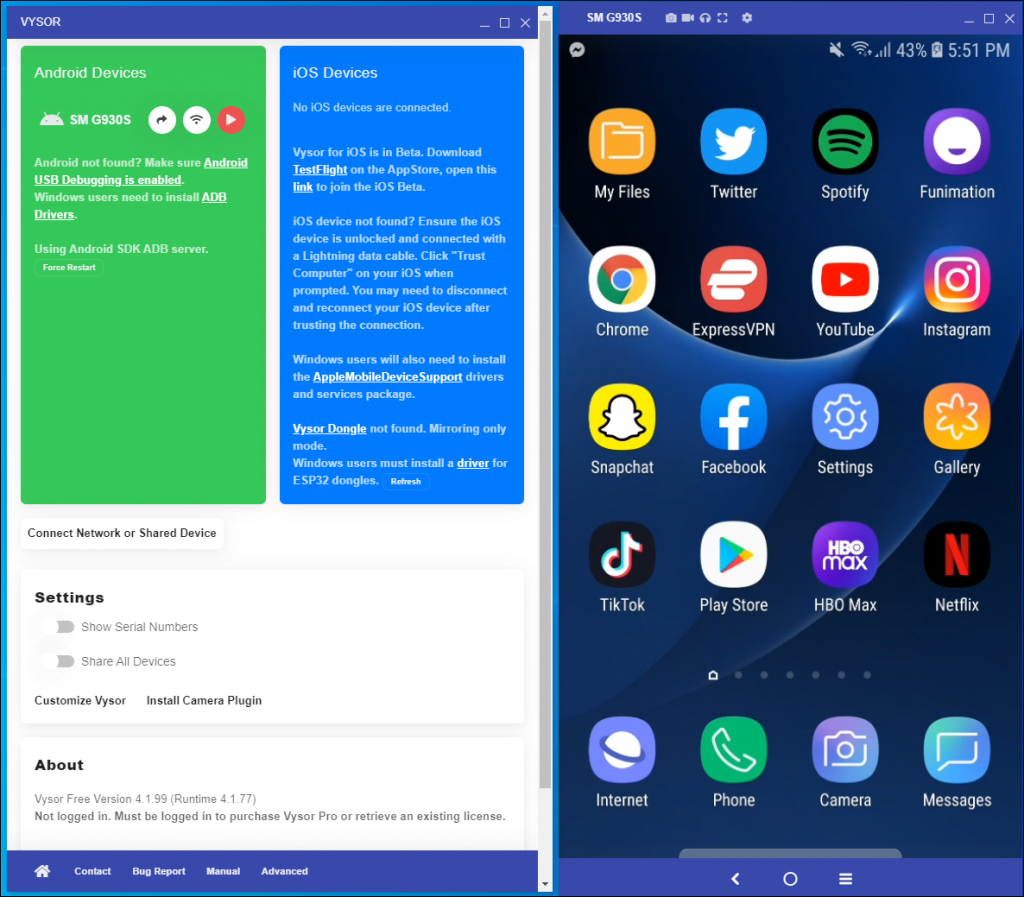The width and height of the screenshot is (1024, 897).
Task: Toggle device audio via the headphones icon
Action: (705, 17)
